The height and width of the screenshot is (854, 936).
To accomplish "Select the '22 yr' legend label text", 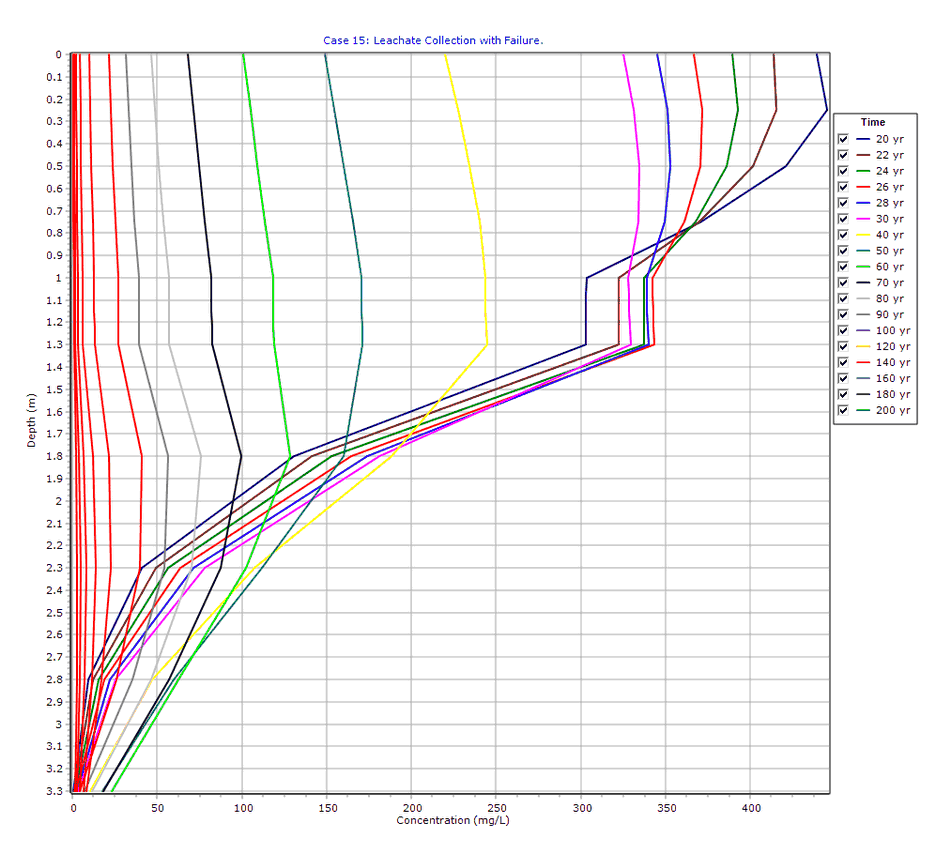I will (889, 155).
